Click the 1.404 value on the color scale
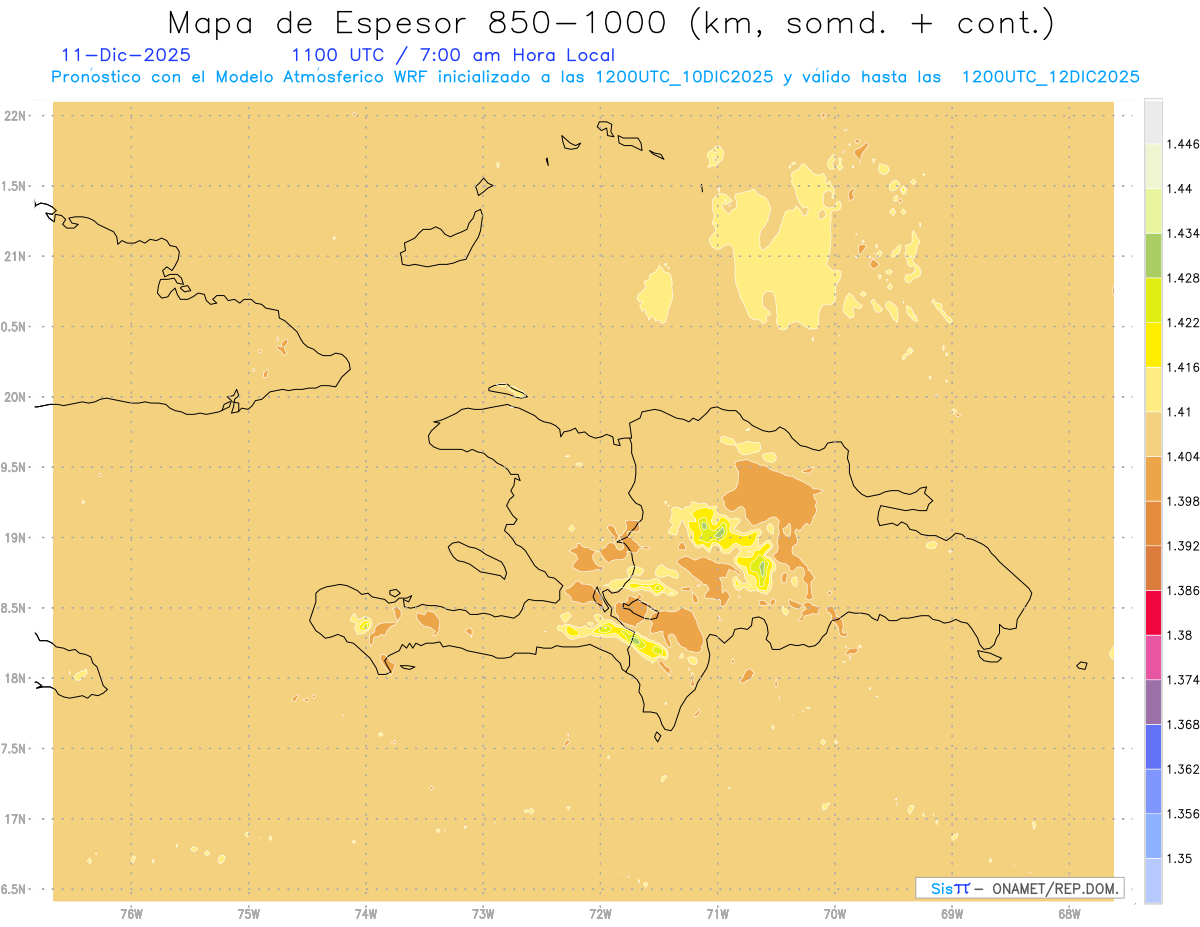 (x=1185, y=456)
